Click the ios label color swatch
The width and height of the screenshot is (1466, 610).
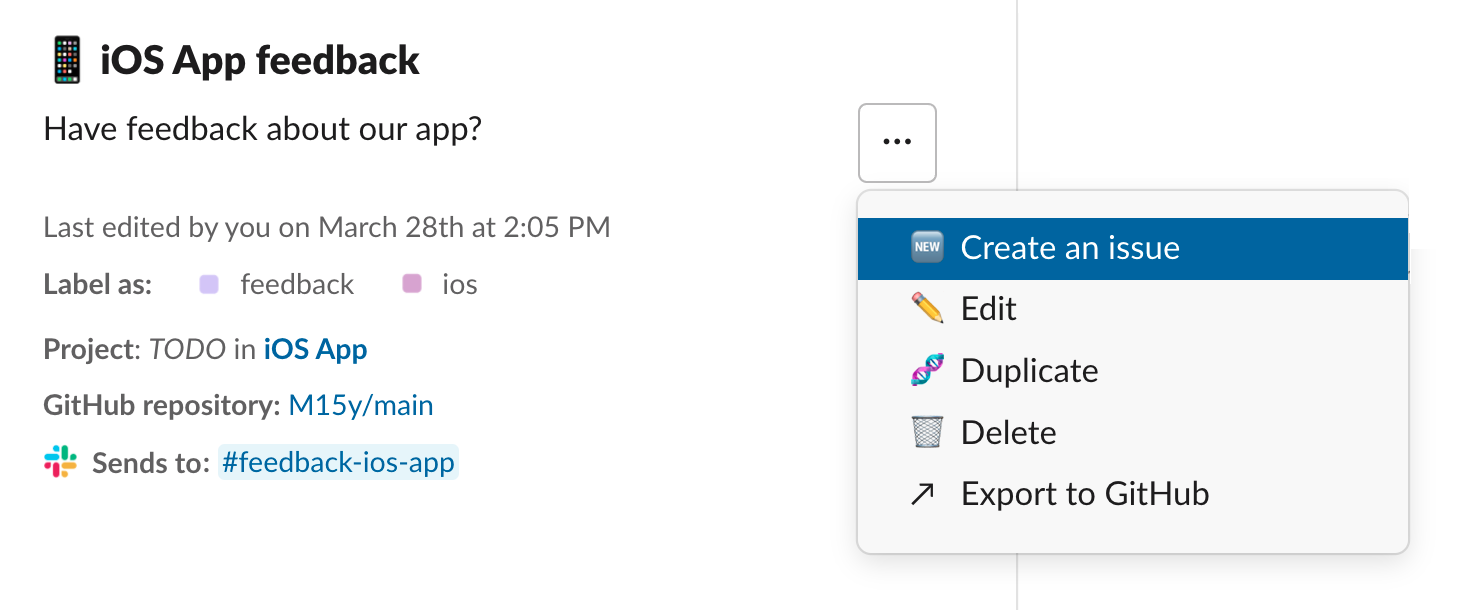[411, 285]
